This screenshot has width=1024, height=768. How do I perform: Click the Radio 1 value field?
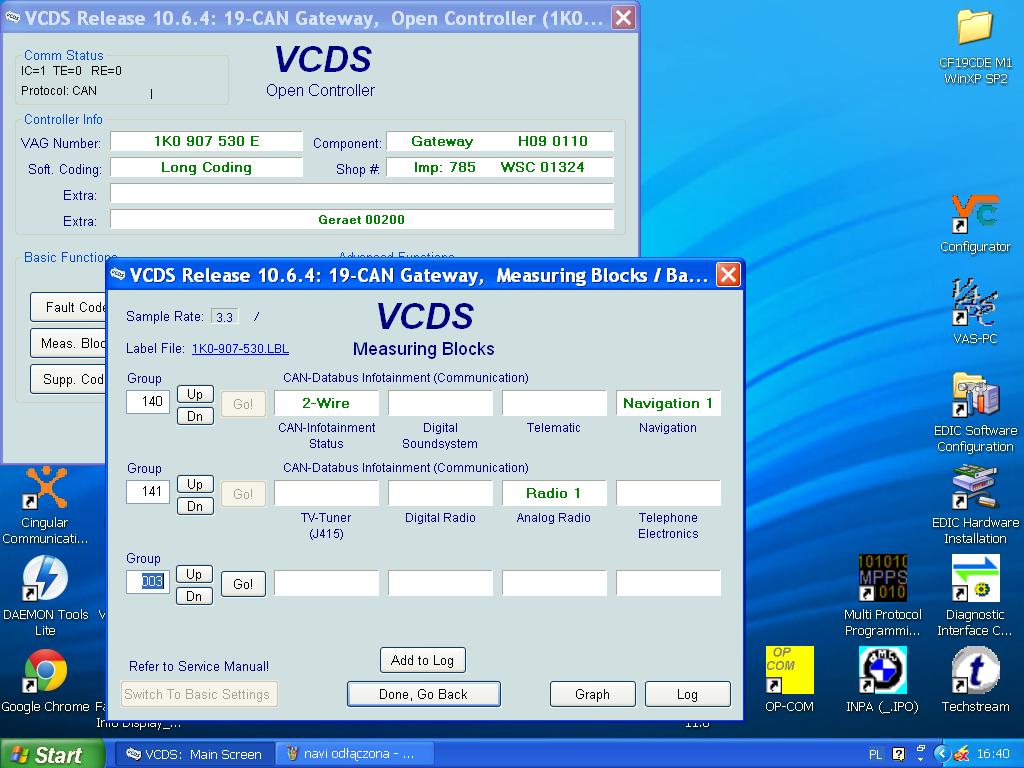[x=554, y=493]
